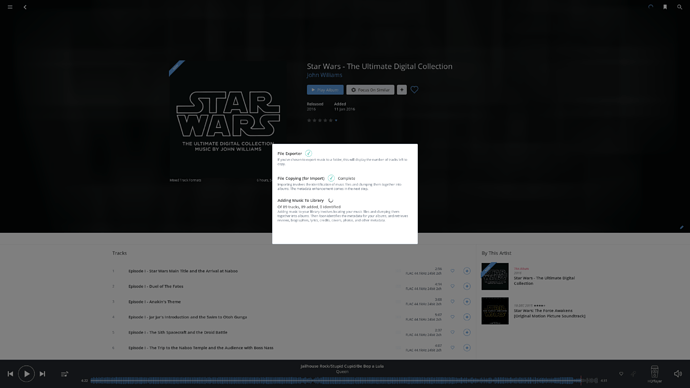Open the hamburger navigation menu
Screen dimensions: 690x388
click(x=10, y=7)
